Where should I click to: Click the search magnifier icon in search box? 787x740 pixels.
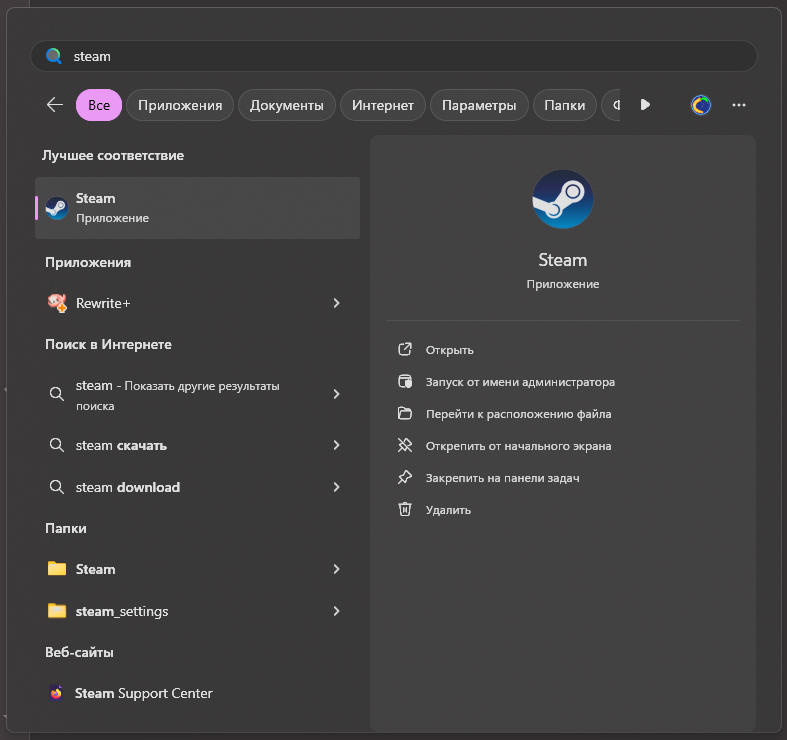coord(54,56)
